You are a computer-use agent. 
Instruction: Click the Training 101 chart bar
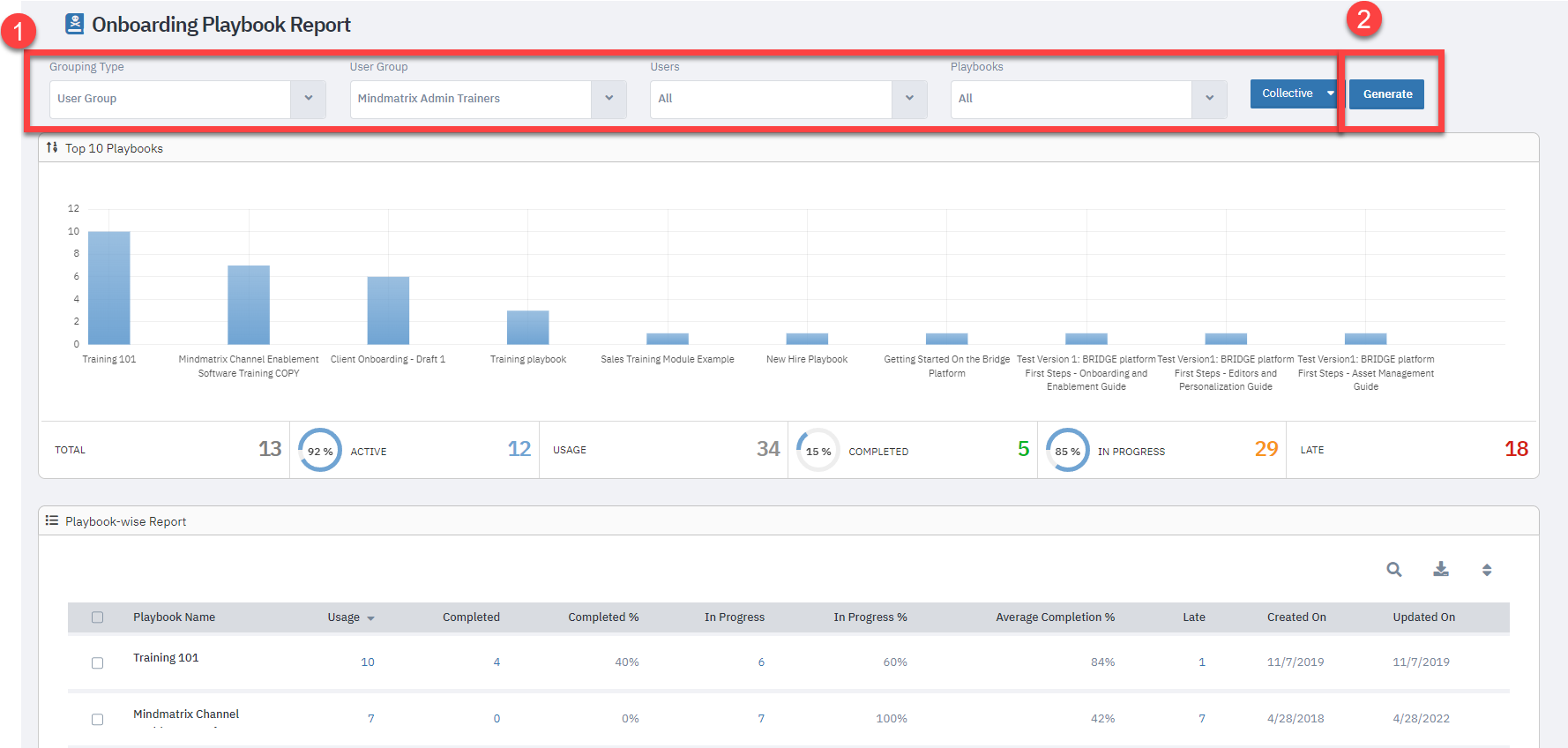pos(109,288)
